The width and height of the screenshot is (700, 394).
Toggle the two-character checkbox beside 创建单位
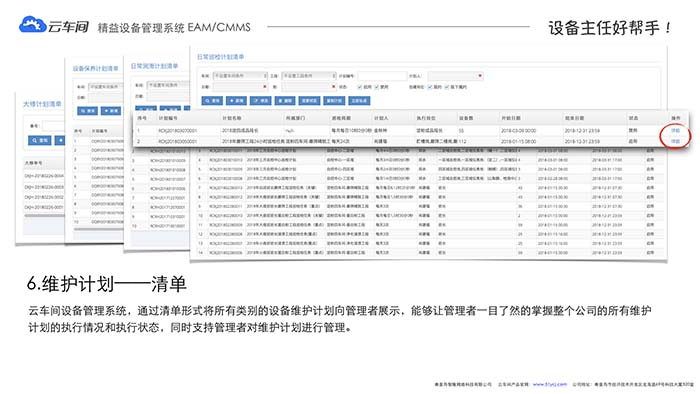click(429, 87)
